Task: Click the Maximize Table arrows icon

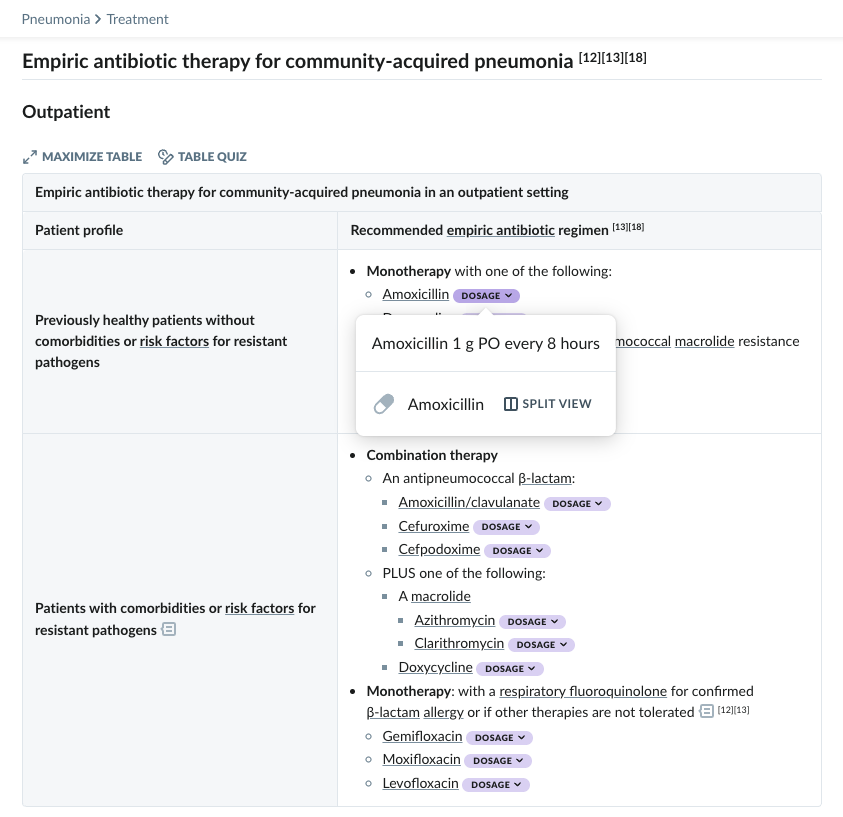Action: (x=30, y=157)
